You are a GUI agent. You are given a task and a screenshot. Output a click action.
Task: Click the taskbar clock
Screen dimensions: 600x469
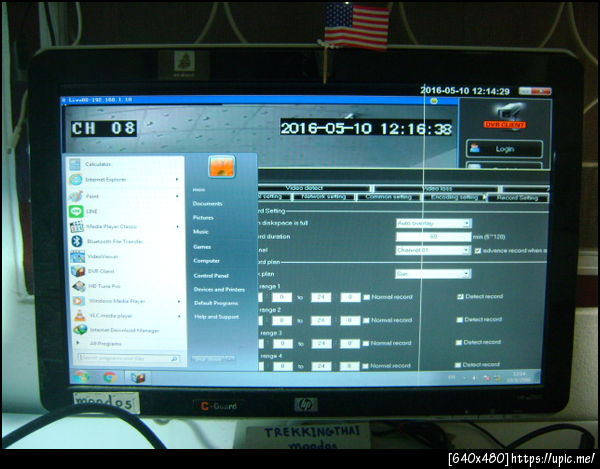coord(520,376)
